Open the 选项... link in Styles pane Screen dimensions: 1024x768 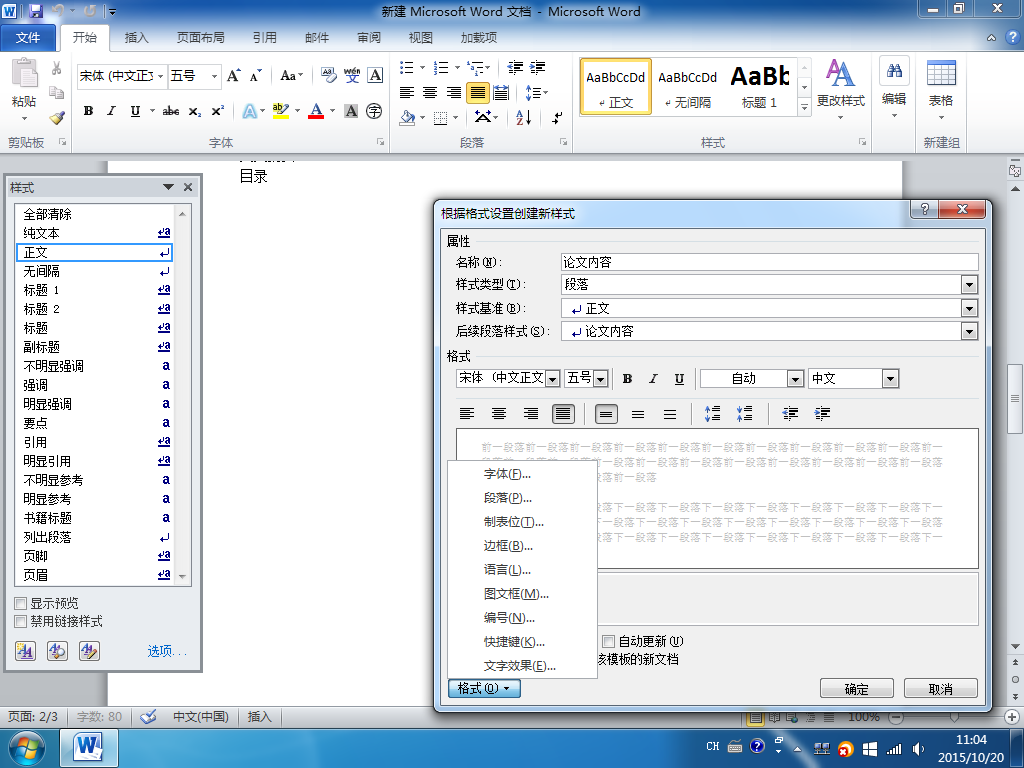(x=167, y=651)
